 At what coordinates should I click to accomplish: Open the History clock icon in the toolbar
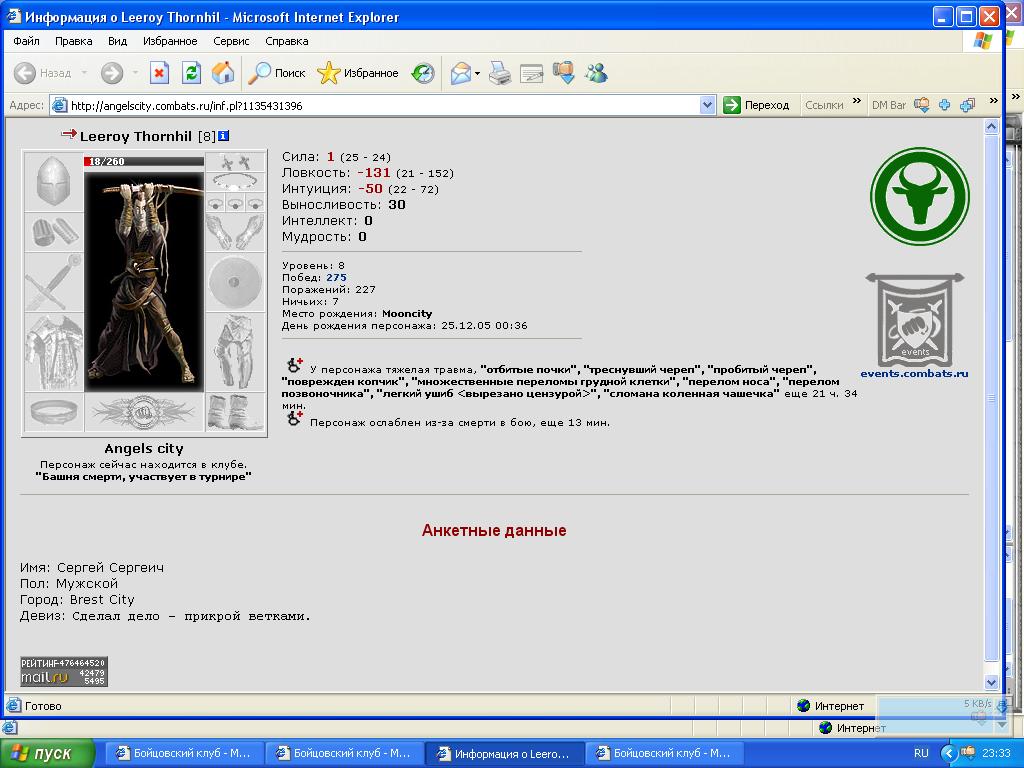(423, 72)
